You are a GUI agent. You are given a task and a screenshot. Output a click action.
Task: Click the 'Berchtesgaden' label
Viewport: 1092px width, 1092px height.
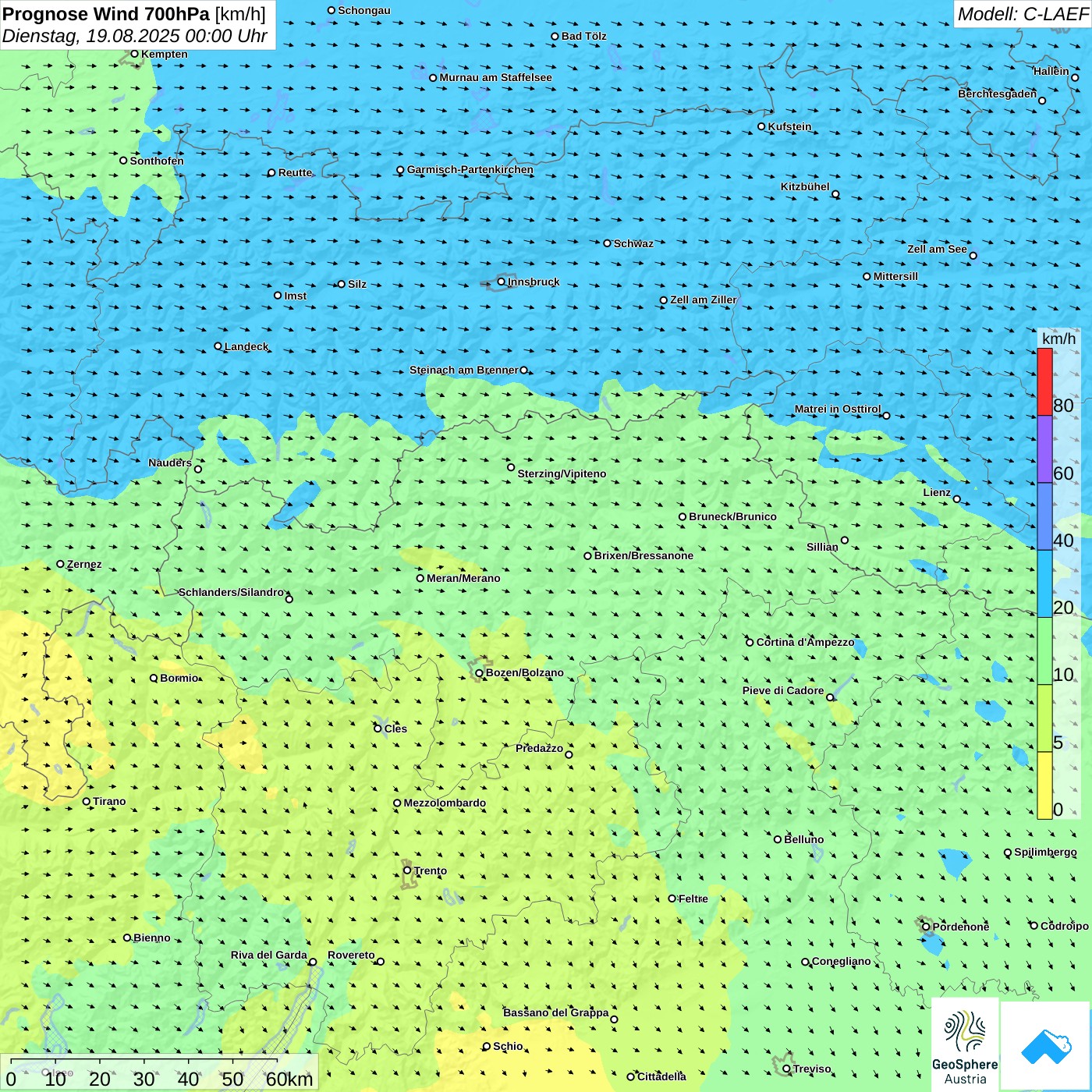998,94
